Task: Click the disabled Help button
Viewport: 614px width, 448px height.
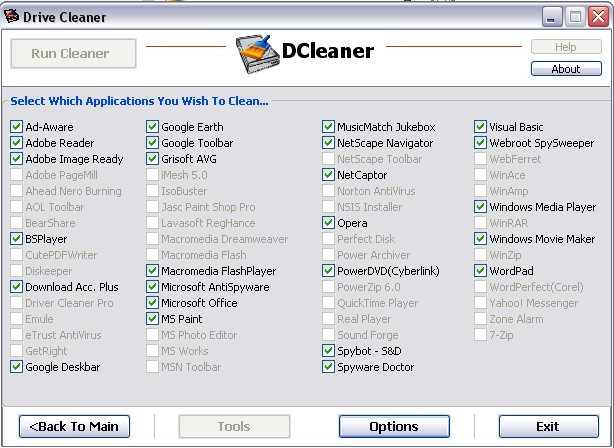Action: pos(566,47)
